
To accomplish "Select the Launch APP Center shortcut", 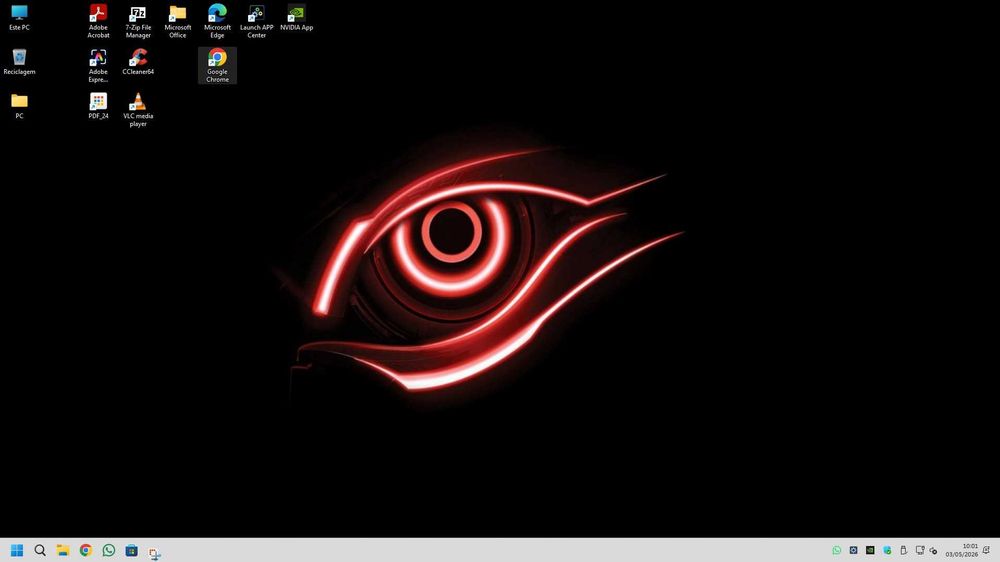I will coord(256,21).
